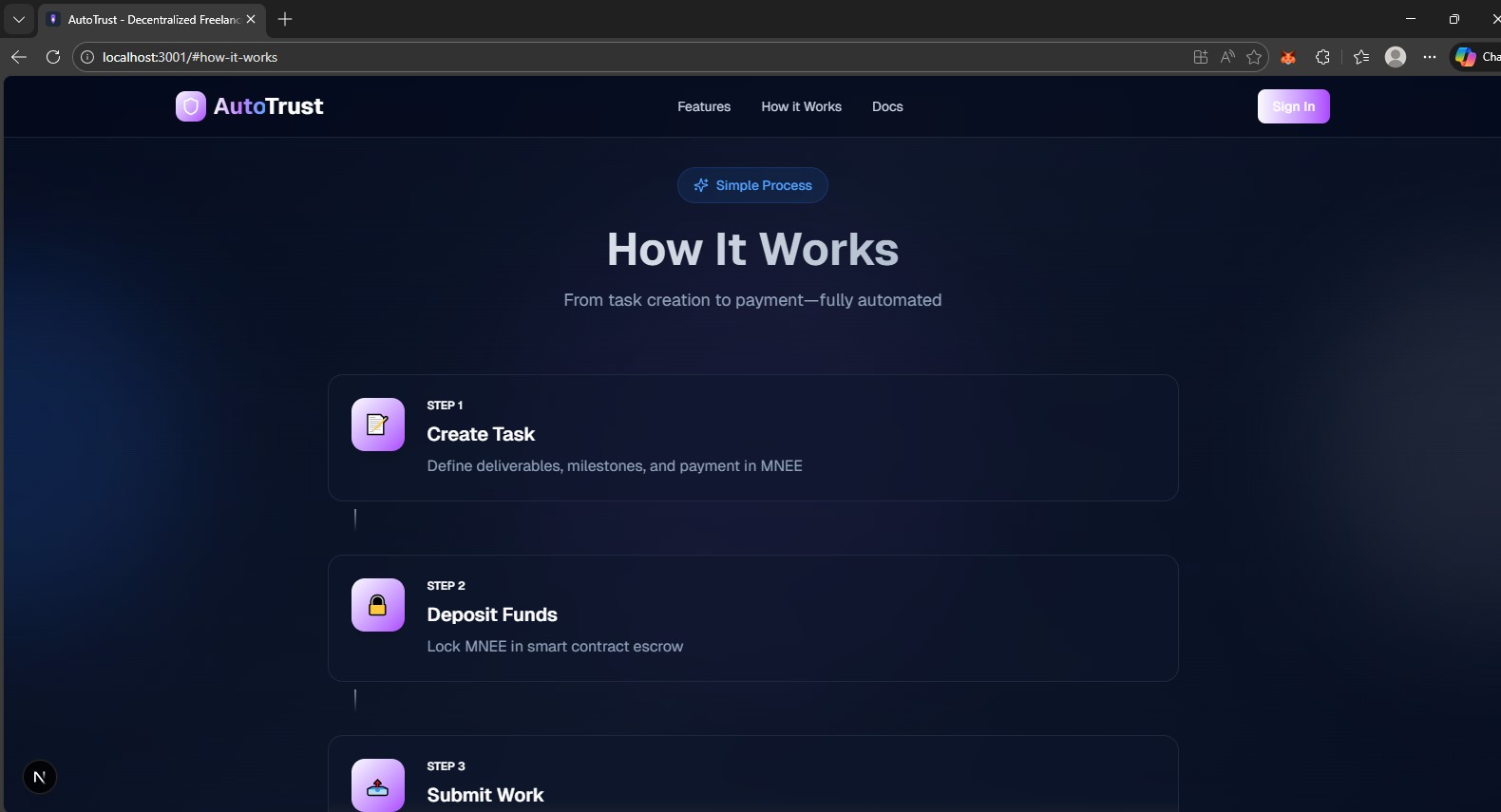Click the STEP 1 label
This screenshot has width=1501, height=812.
(x=445, y=406)
